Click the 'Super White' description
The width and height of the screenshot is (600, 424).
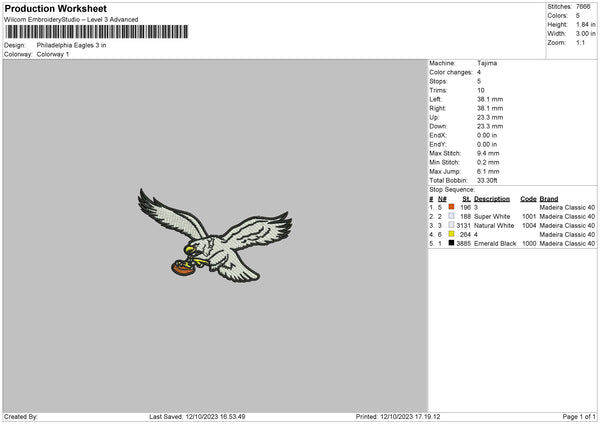492,217
